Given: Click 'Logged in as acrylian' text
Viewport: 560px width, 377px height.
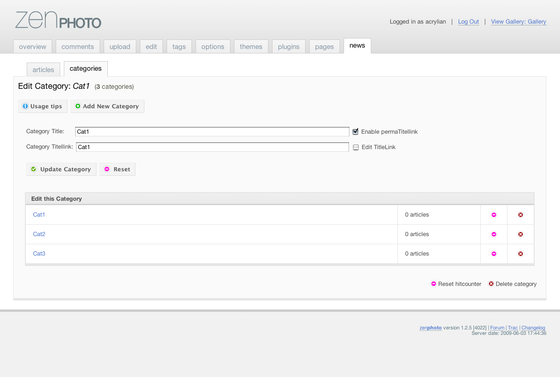Looking at the screenshot, I should (418, 22).
